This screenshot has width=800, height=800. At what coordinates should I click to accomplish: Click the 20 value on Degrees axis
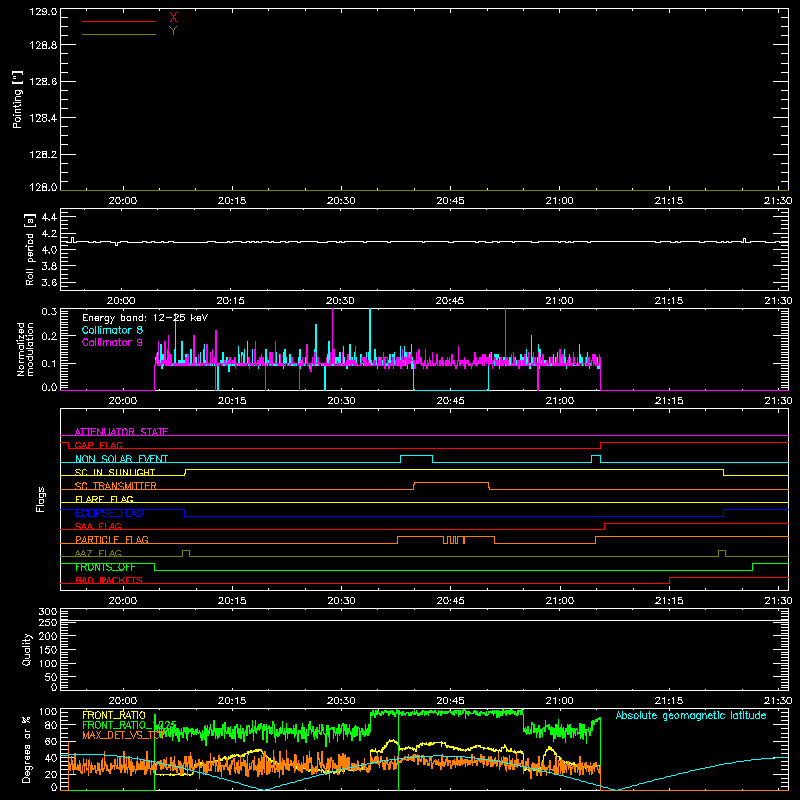click(51, 774)
